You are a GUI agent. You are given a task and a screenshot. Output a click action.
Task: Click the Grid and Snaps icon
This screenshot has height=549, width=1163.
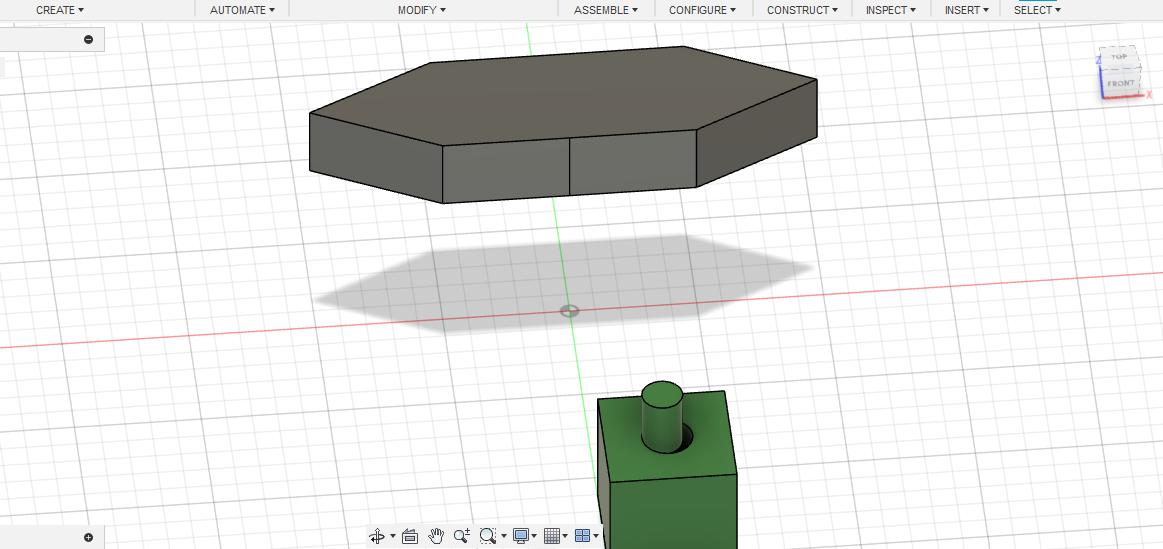552,536
